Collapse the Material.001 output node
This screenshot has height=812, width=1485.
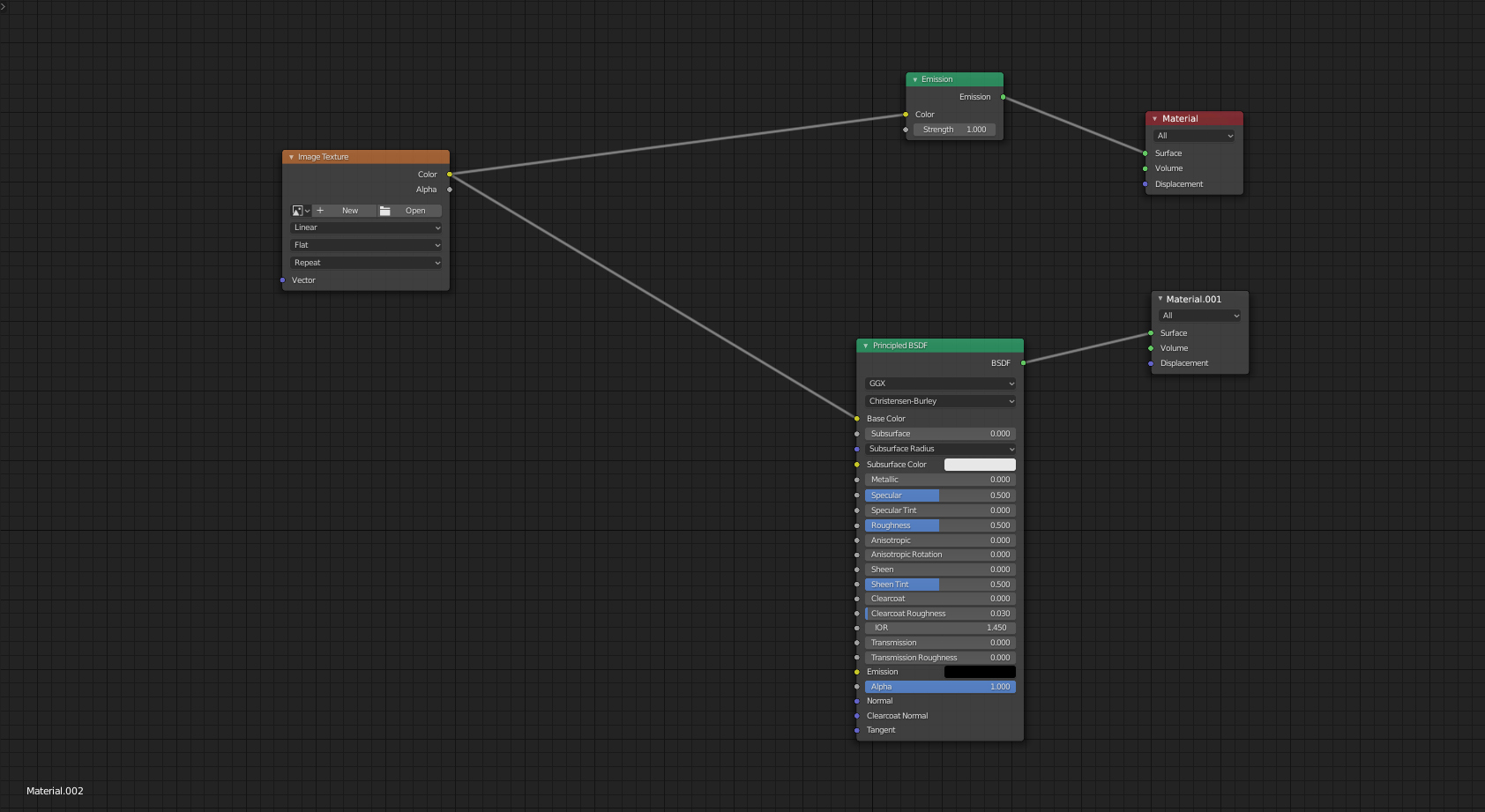coord(1160,299)
